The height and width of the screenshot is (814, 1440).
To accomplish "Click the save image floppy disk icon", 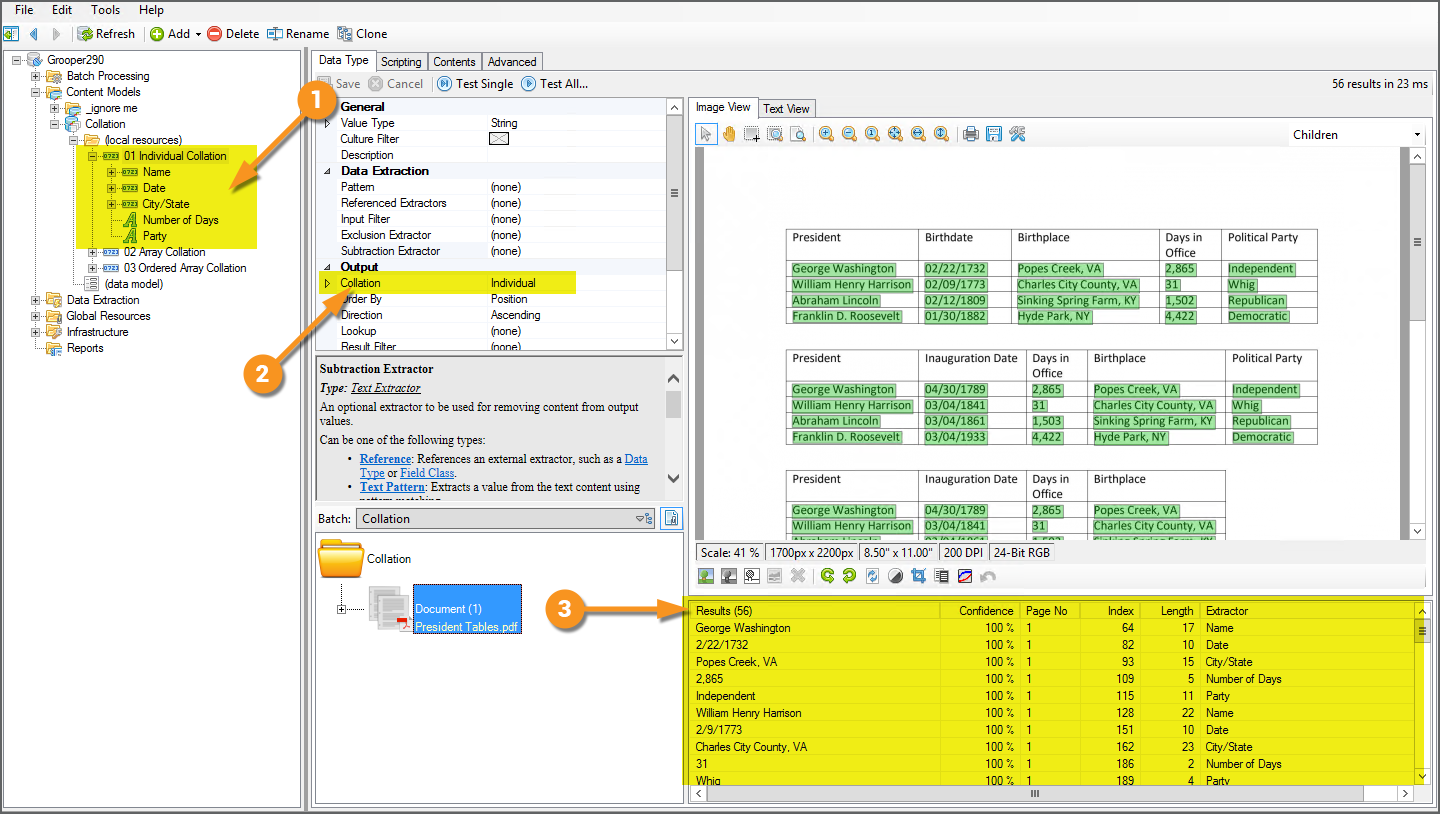I will [x=994, y=134].
